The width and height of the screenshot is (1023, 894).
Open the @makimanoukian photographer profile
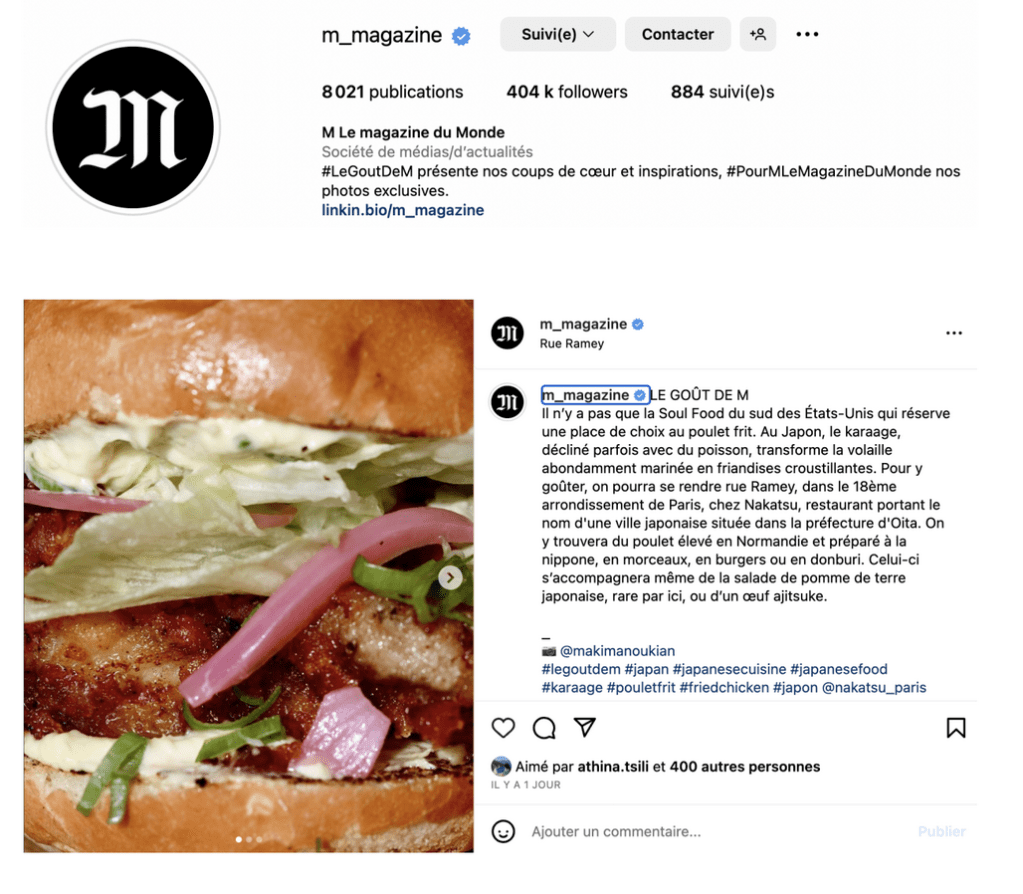coord(617,651)
